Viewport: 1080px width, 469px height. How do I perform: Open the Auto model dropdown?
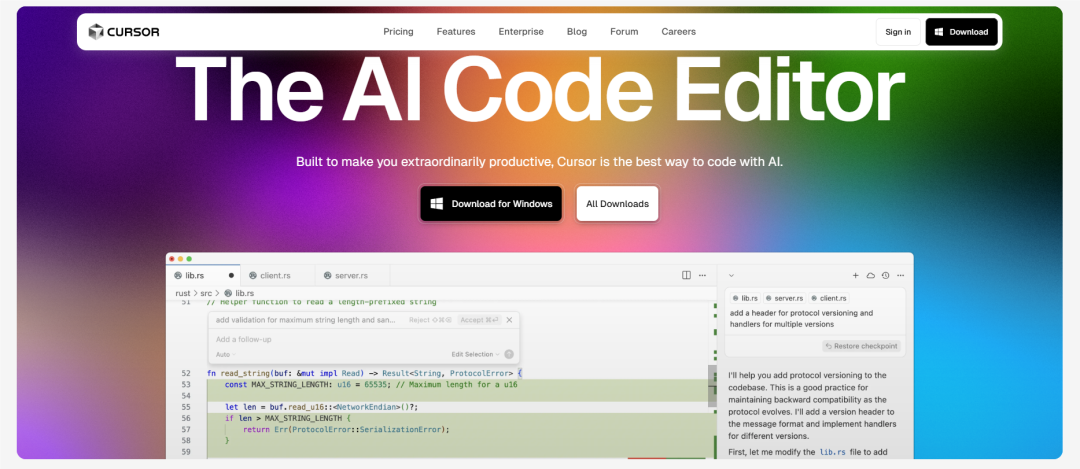[x=225, y=354]
